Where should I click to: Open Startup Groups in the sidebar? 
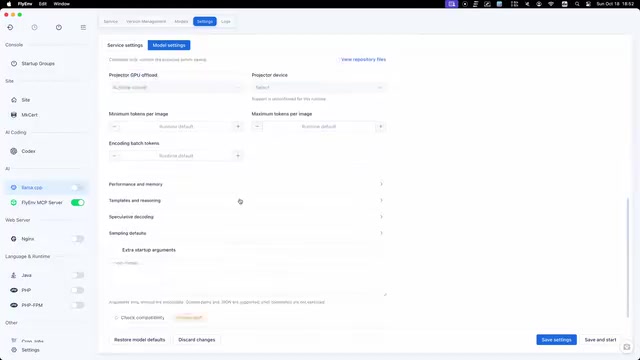pos(47,64)
